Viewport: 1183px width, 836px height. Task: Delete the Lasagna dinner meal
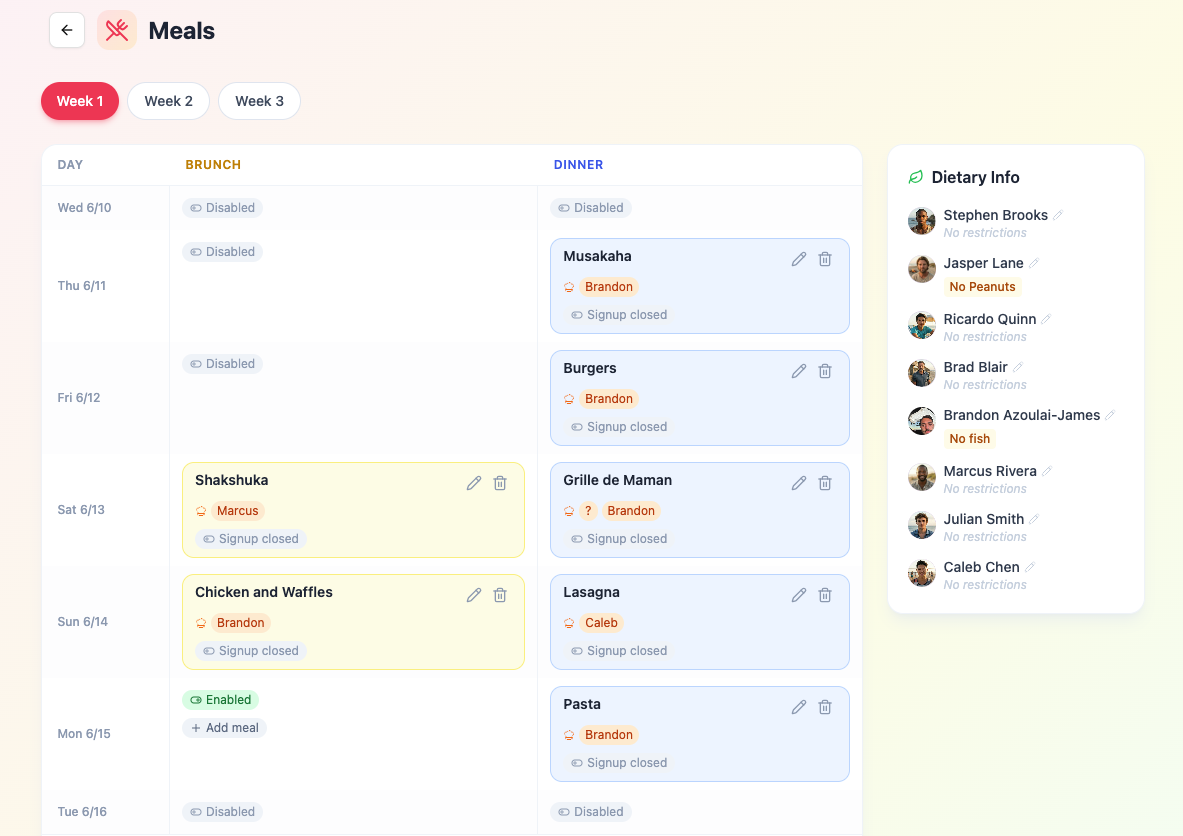click(x=825, y=595)
